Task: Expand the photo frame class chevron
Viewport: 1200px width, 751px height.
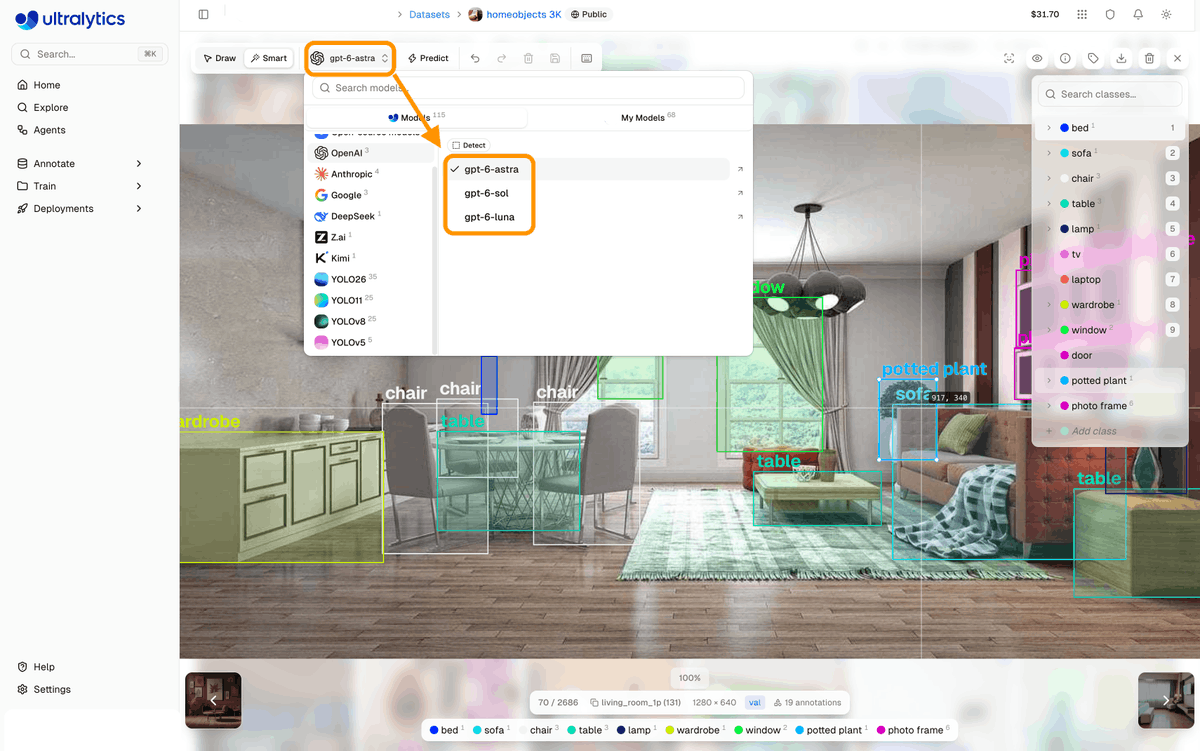Action: (1049, 405)
